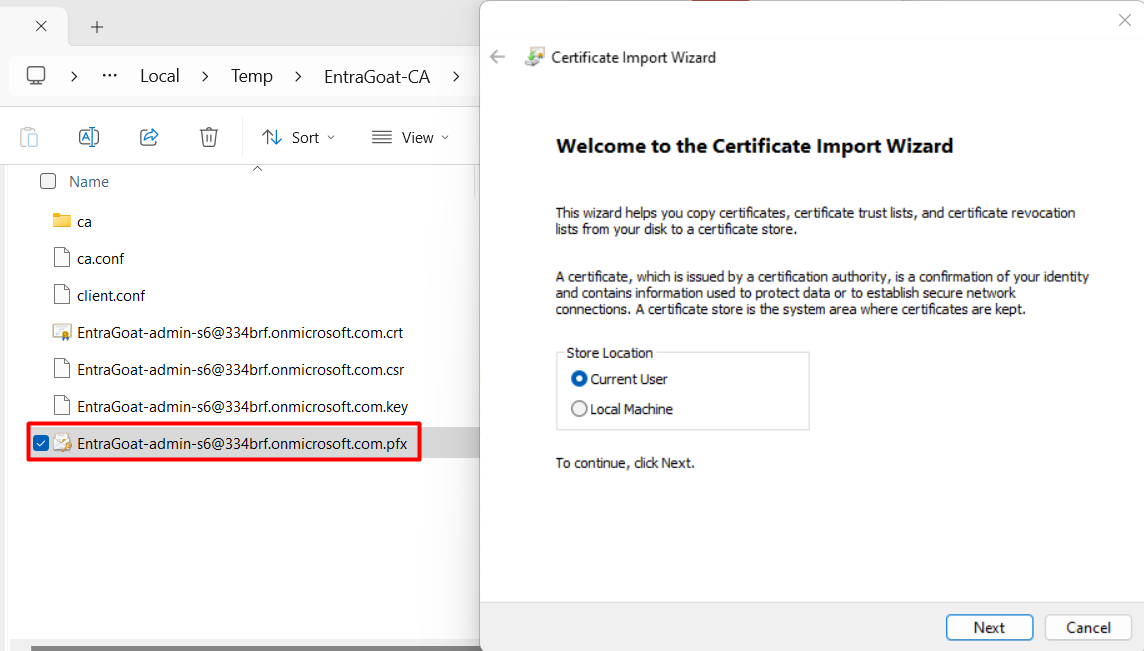Click the Name column header
This screenshot has height=651, width=1144.
tap(89, 182)
